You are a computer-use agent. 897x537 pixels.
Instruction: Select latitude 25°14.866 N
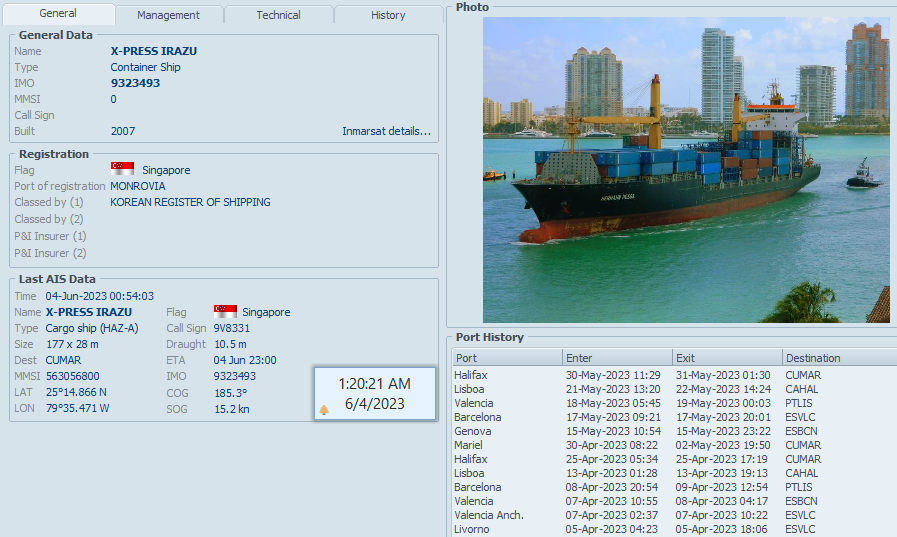[76, 392]
